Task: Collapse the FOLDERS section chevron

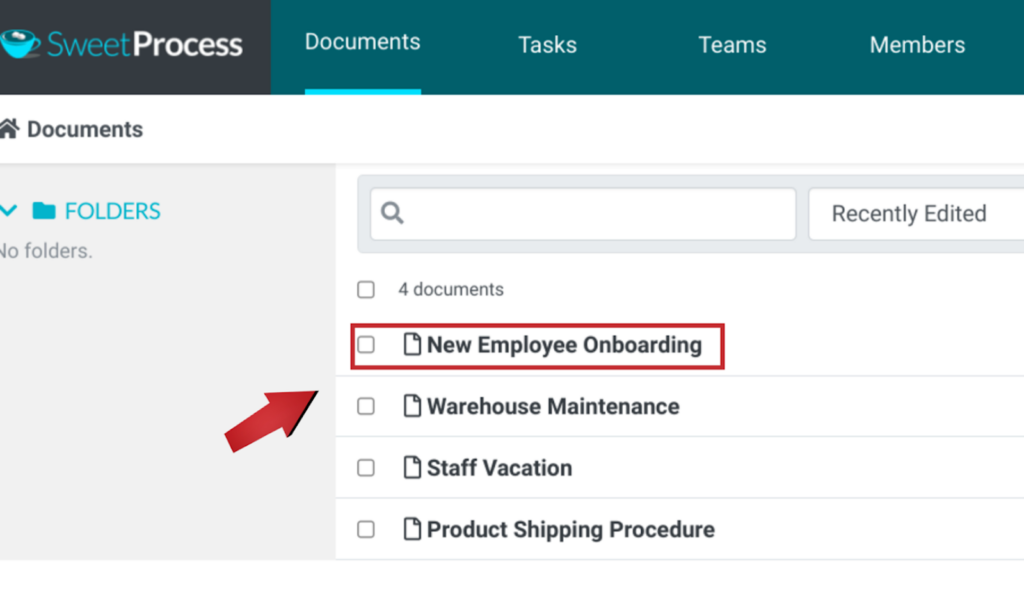Action: 8,210
